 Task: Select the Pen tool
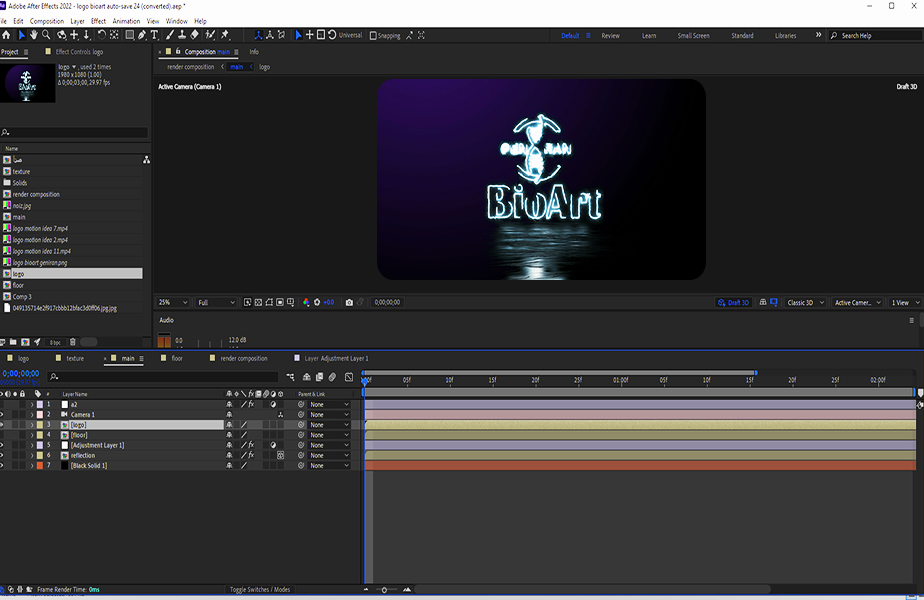[x=142, y=35]
